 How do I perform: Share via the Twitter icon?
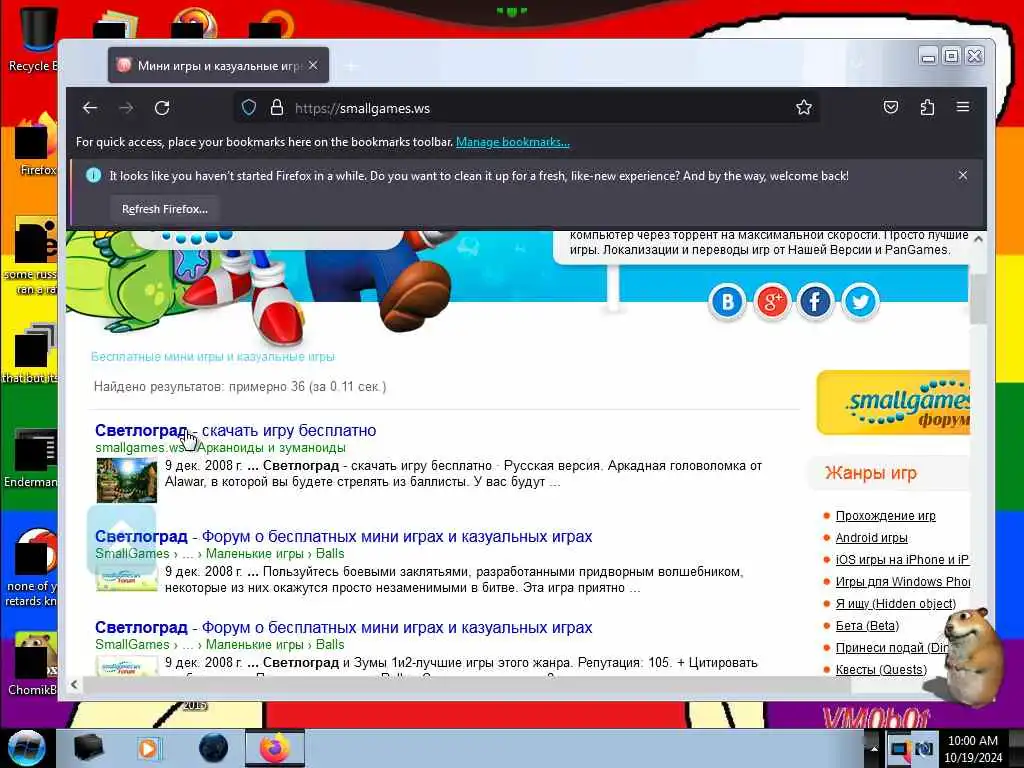[x=860, y=302]
